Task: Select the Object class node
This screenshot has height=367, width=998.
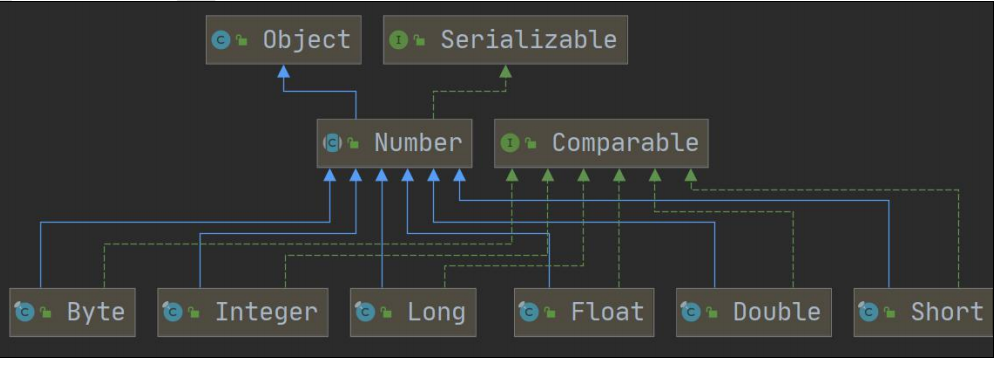Action: (x=284, y=40)
